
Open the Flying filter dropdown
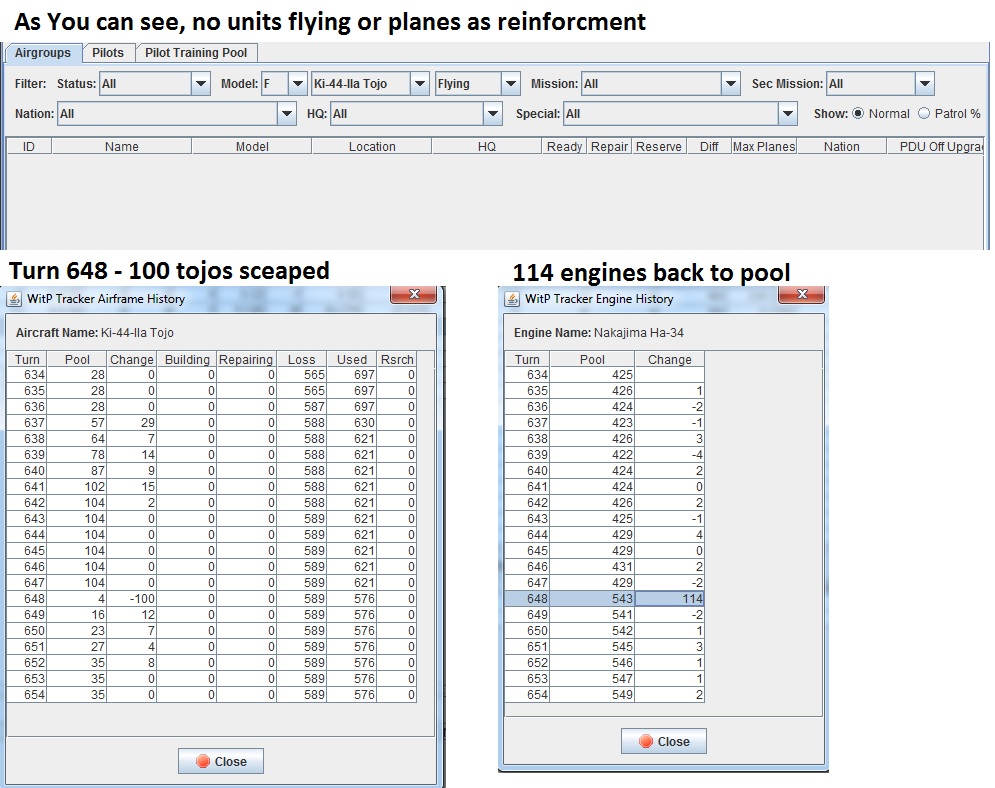[511, 84]
